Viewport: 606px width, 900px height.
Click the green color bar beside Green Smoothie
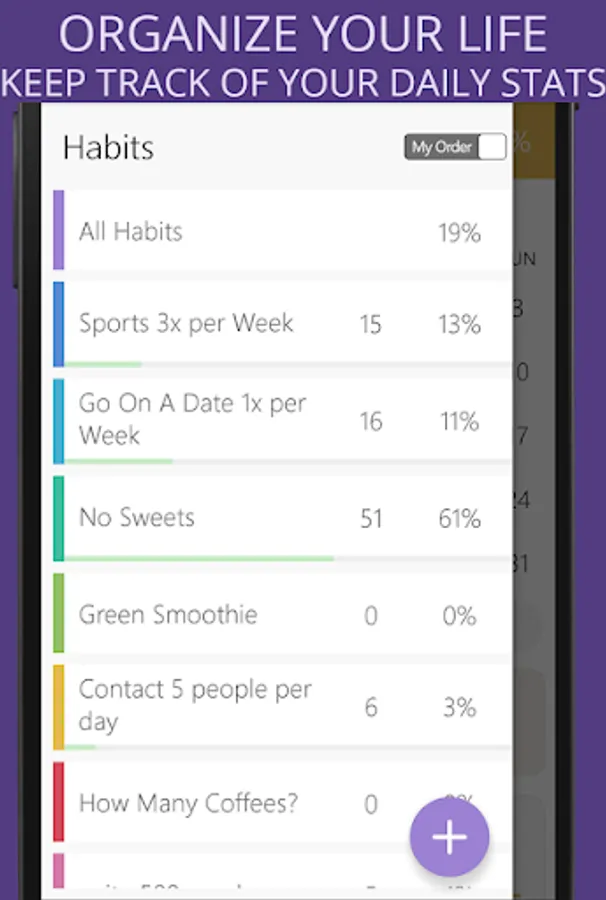coord(59,613)
